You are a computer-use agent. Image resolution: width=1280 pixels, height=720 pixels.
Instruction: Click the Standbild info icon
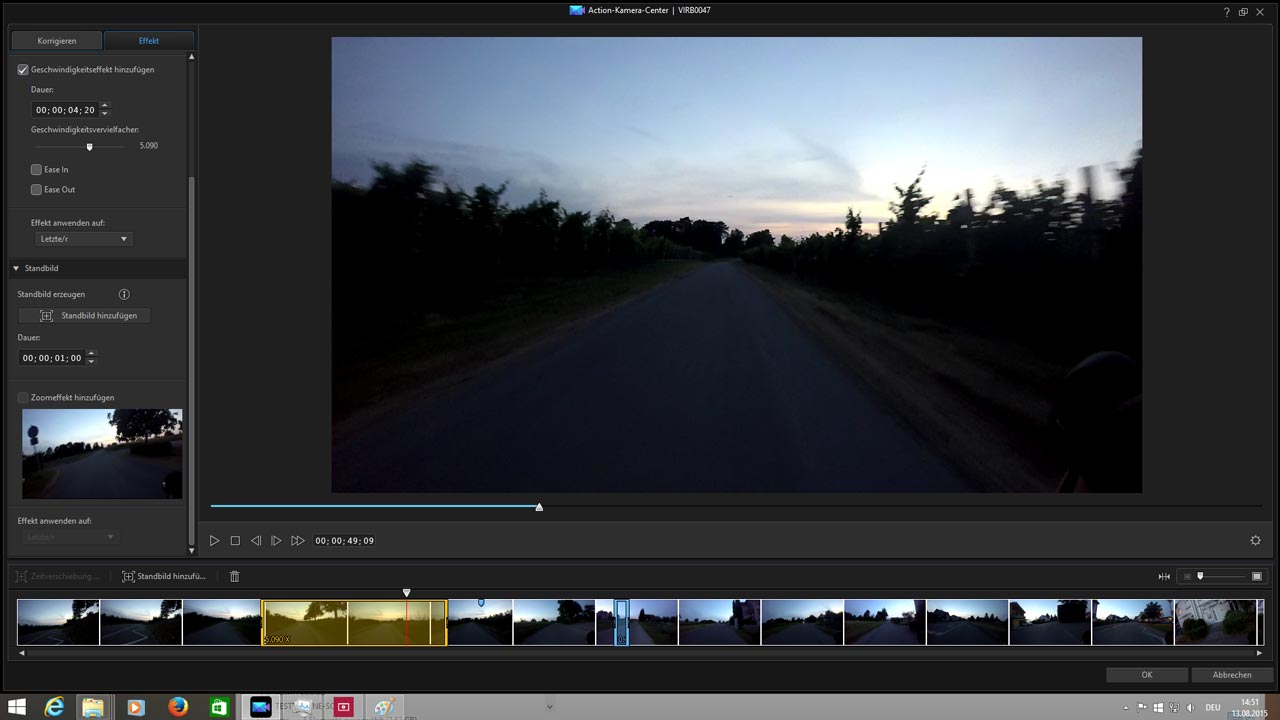124,295
